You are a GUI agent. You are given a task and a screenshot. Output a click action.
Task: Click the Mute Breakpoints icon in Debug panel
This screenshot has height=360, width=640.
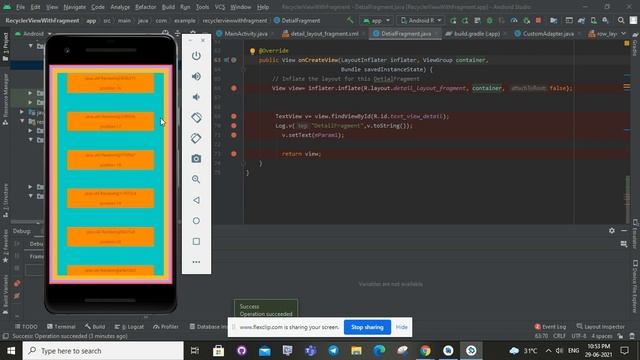tap(17, 296)
